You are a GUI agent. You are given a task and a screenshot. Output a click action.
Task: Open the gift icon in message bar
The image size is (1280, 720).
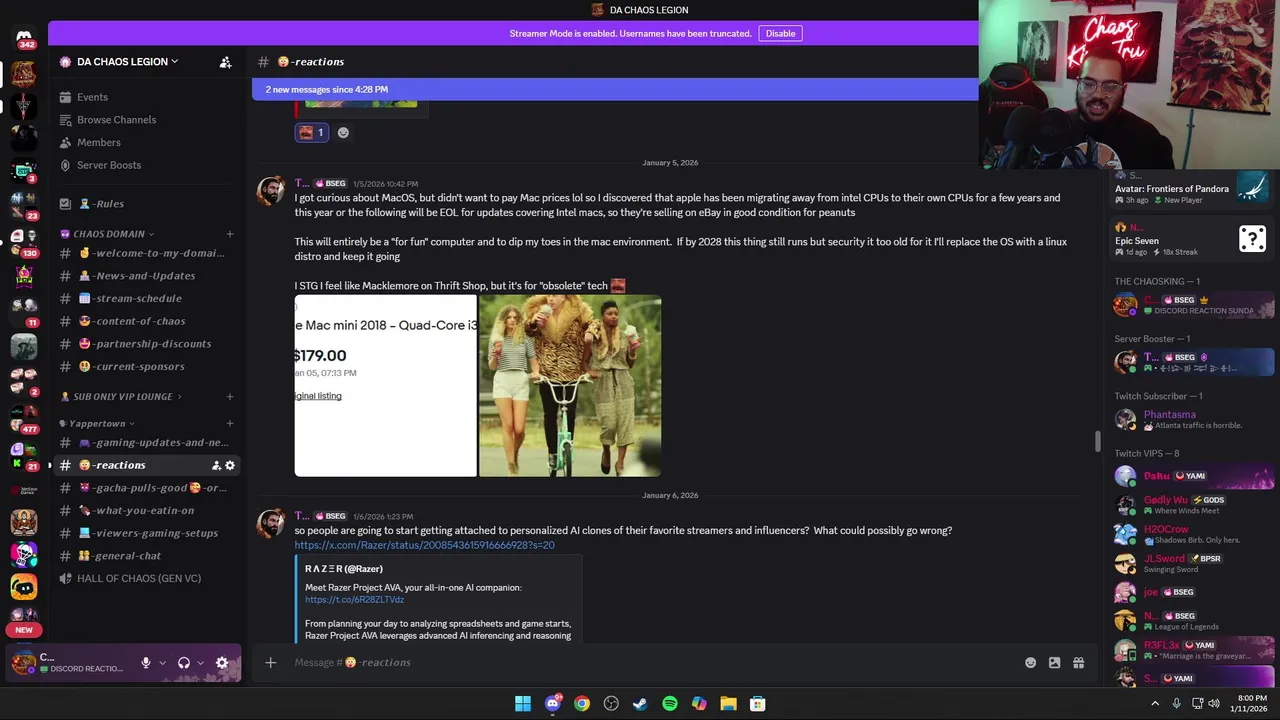point(1078,662)
